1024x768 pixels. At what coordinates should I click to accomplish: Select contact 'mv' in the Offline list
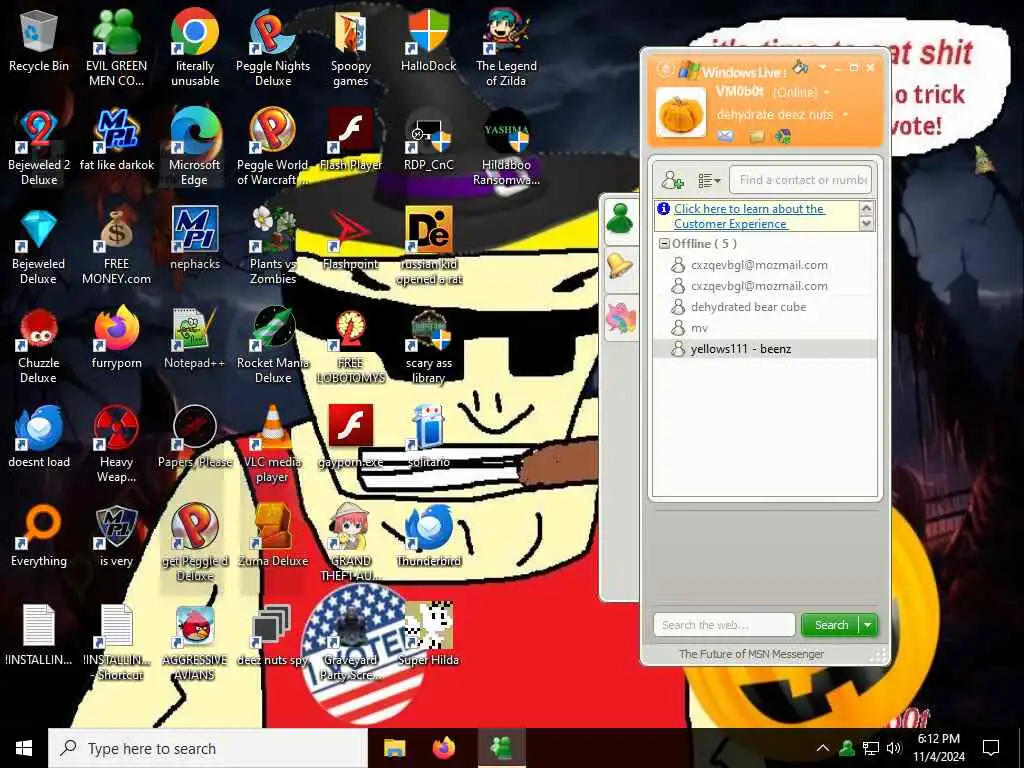pyautogui.click(x=765, y=328)
